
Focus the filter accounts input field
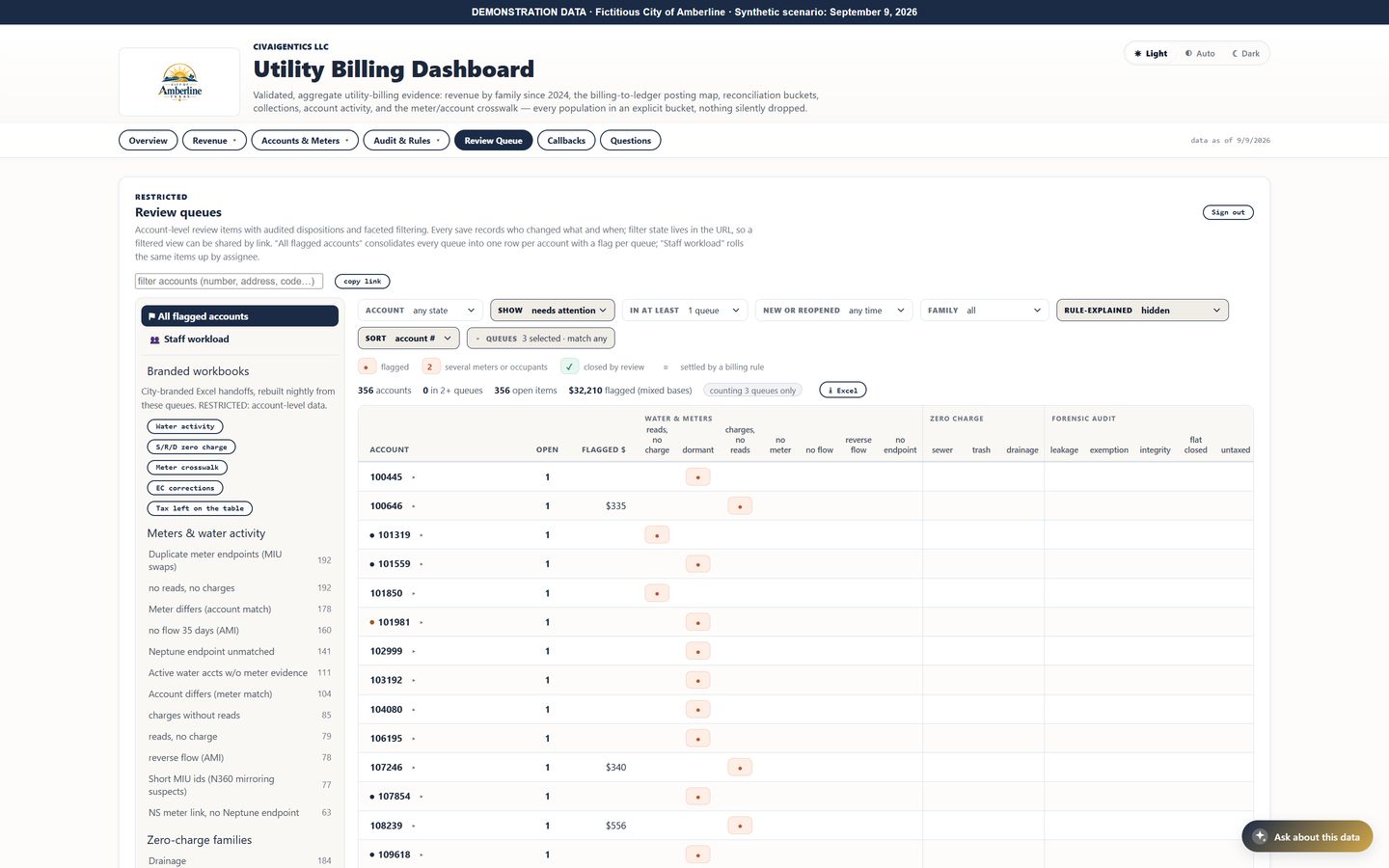click(x=229, y=282)
